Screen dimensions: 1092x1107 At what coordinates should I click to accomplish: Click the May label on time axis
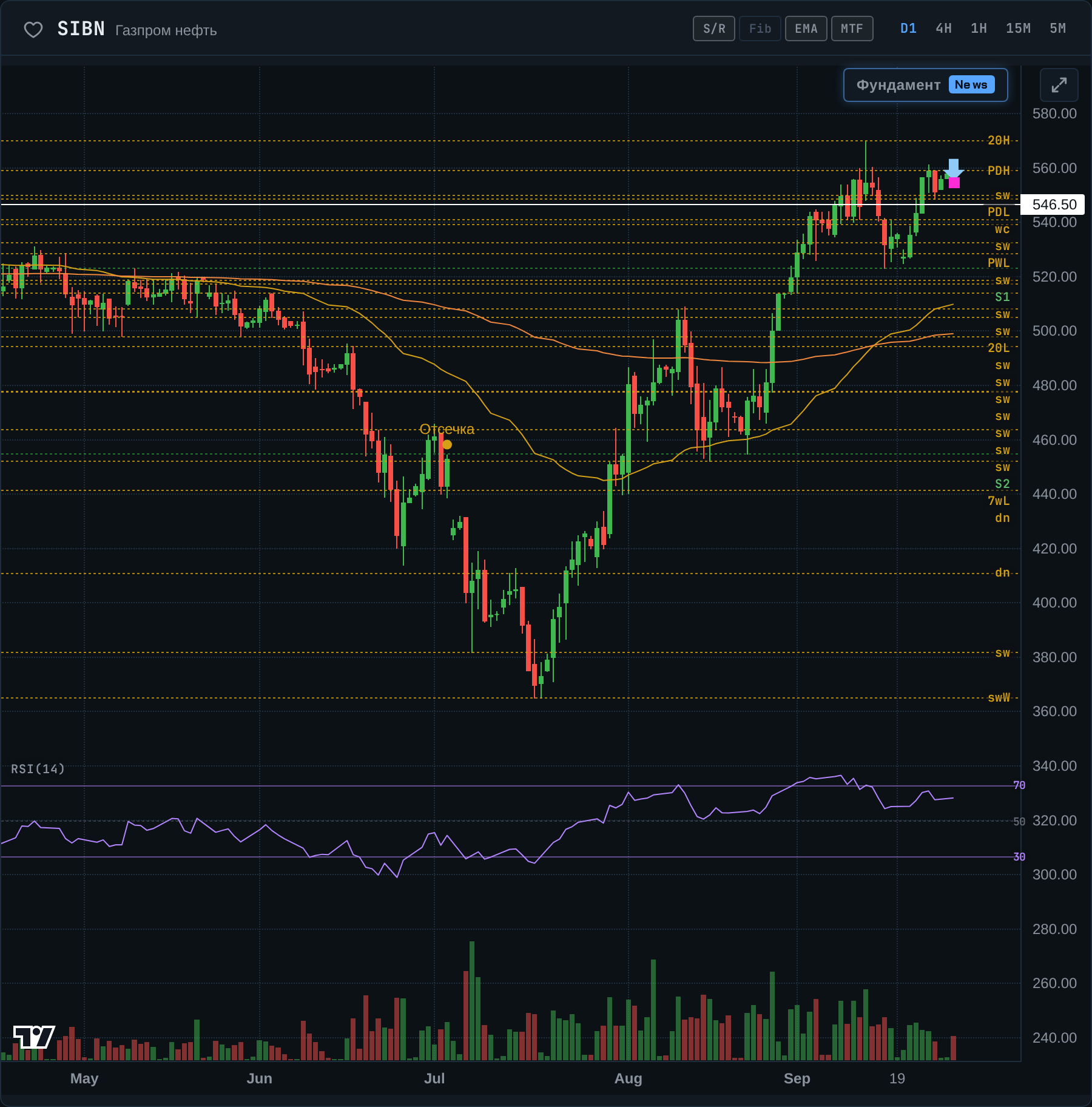point(84,1078)
